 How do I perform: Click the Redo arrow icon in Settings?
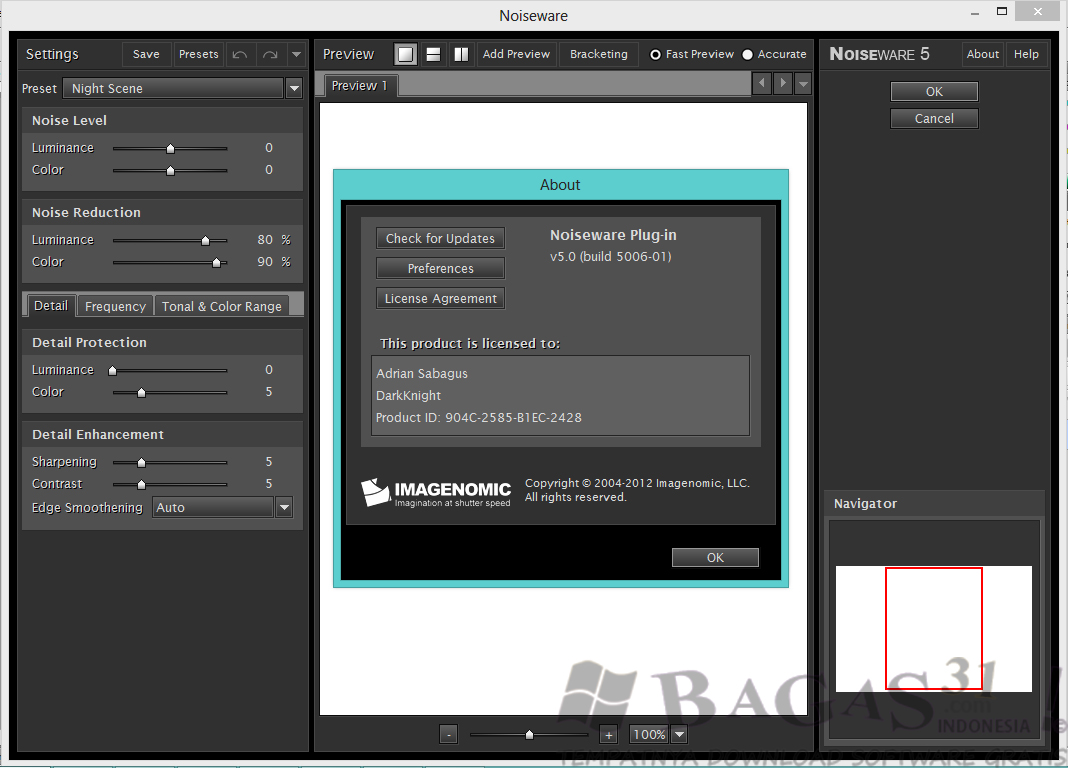click(270, 54)
